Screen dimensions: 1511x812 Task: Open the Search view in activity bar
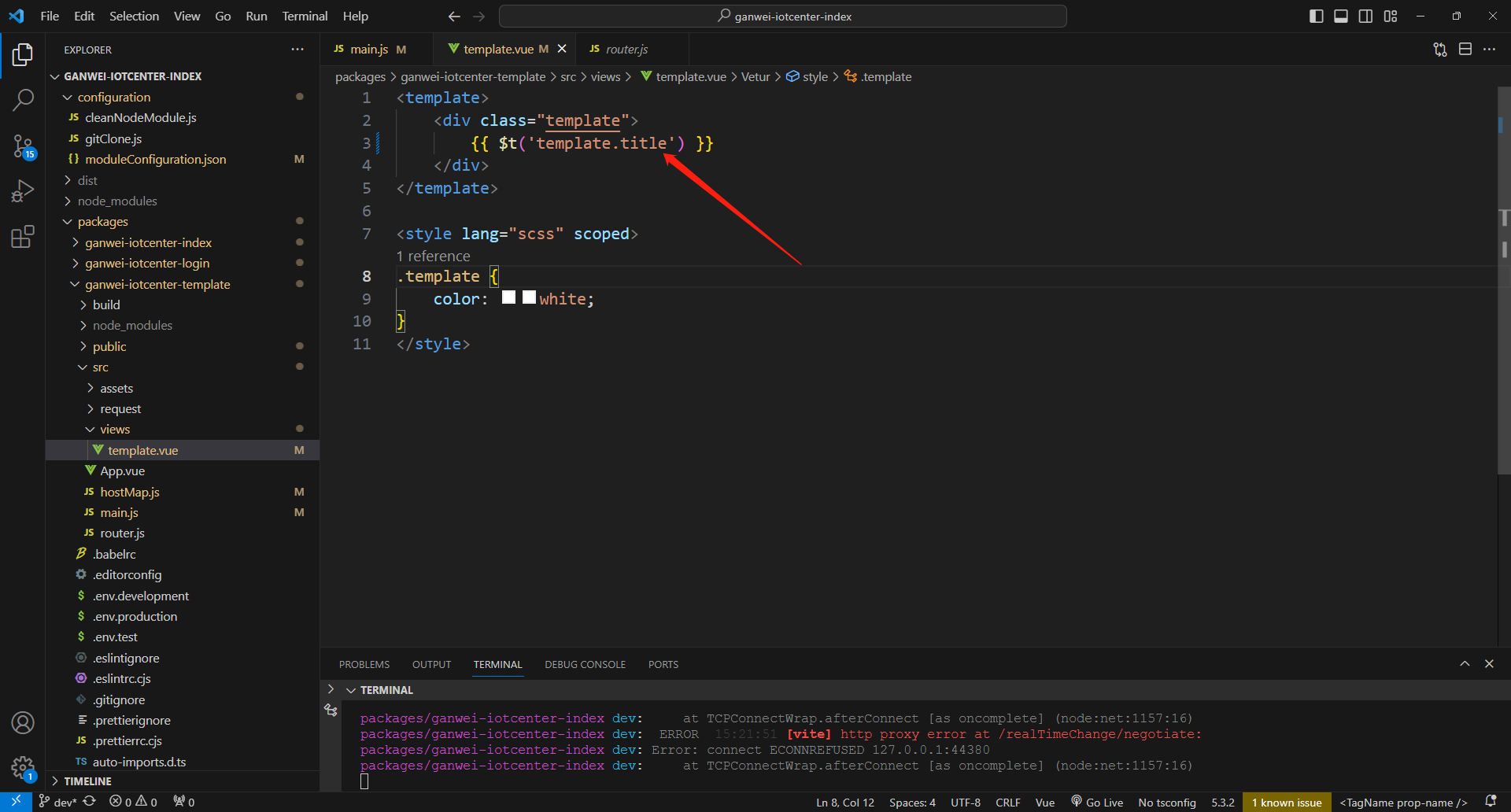coord(23,100)
